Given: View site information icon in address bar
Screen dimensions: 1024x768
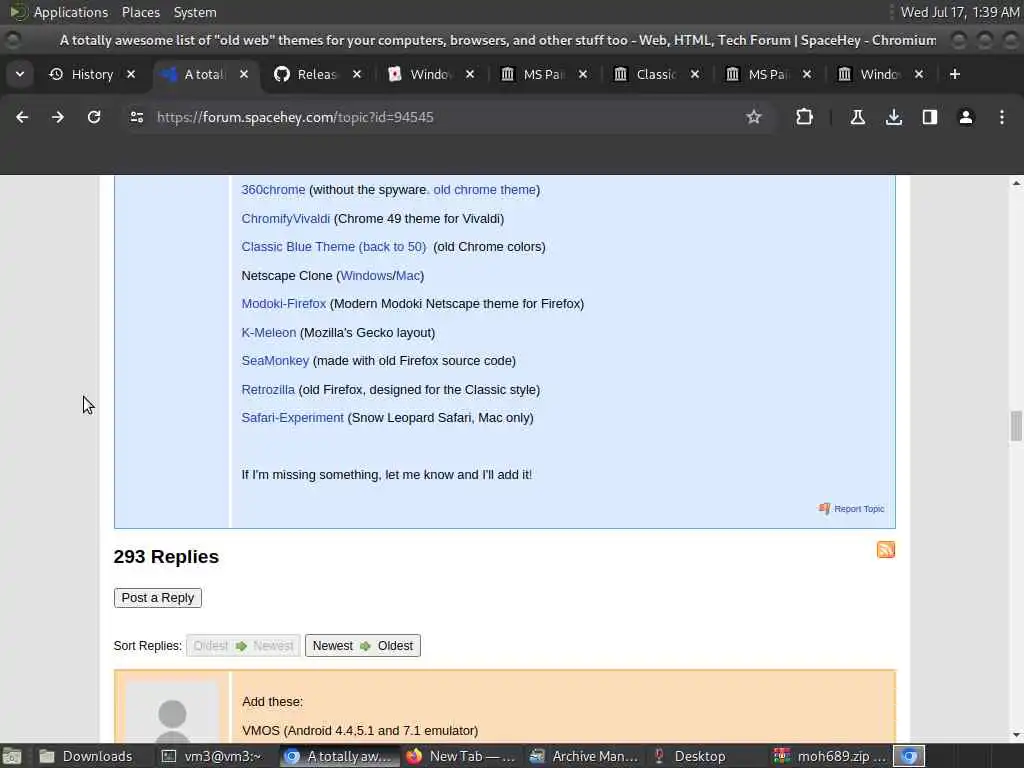Looking at the screenshot, I should [136, 117].
